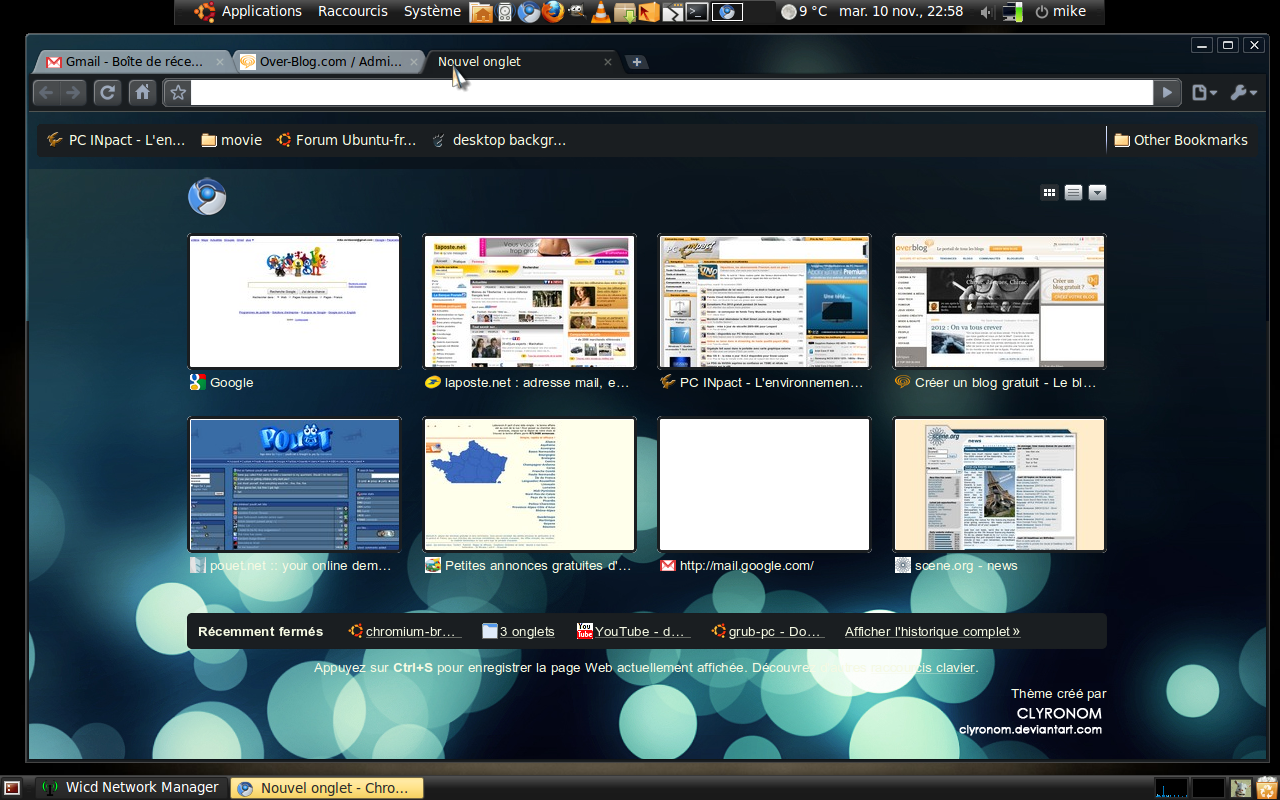Screen dimensions: 1280x800
Task: Open the clock showing mar. 10 nov.
Action: [x=901, y=11]
